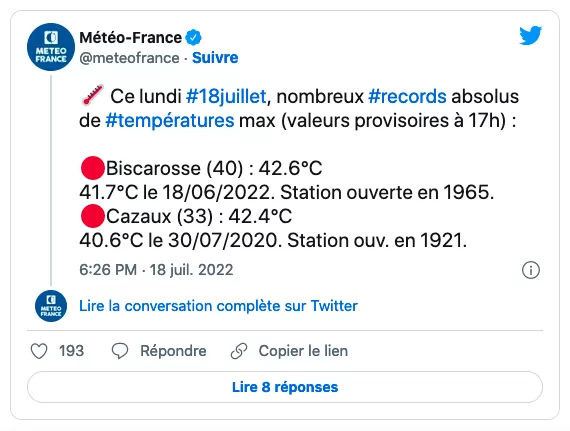The height and width of the screenshot is (431, 570).
Task: Click the blue verified badge
Action: coord(193,37)
